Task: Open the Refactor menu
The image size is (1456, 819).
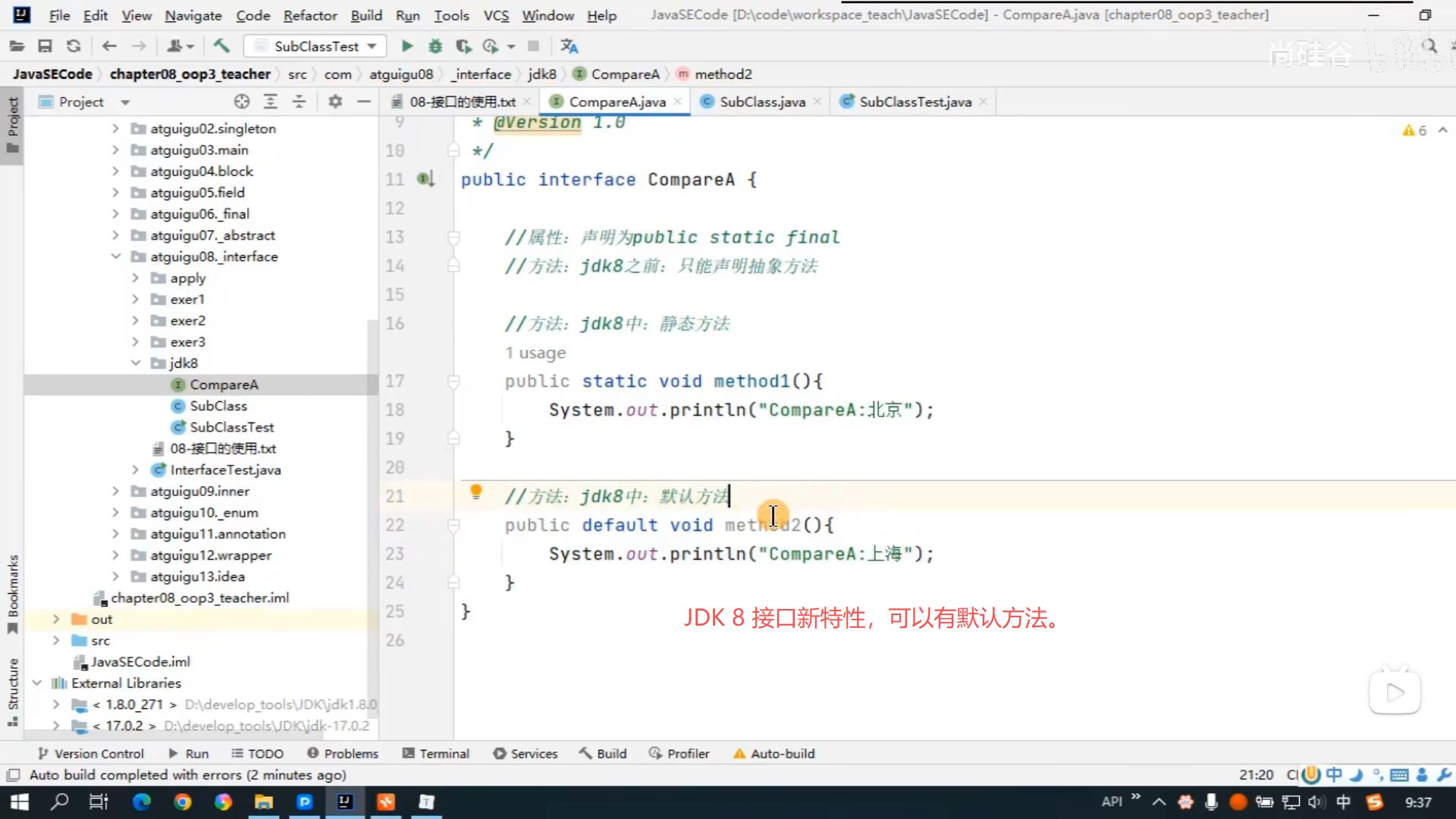Action: pos(309,15)
